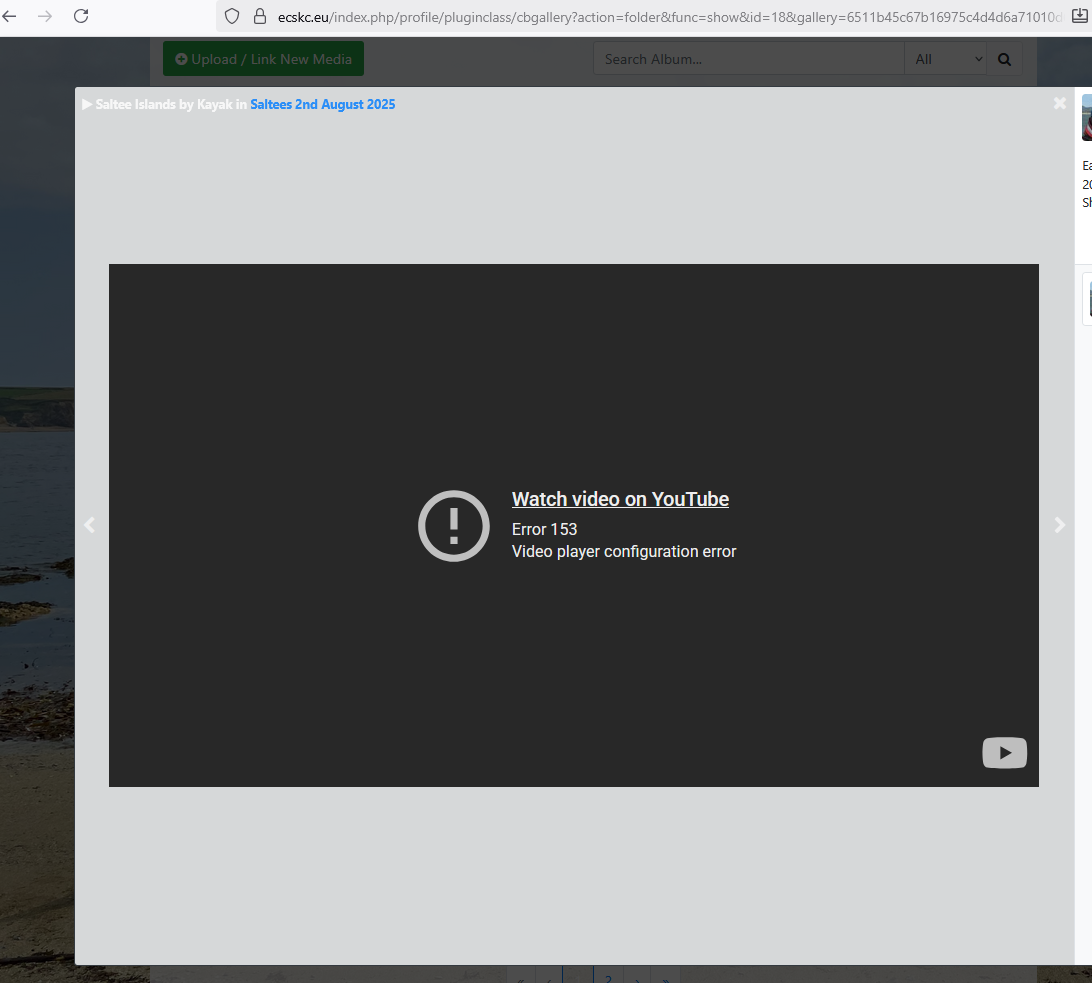Go to the previous gallery item

[89, 525]
